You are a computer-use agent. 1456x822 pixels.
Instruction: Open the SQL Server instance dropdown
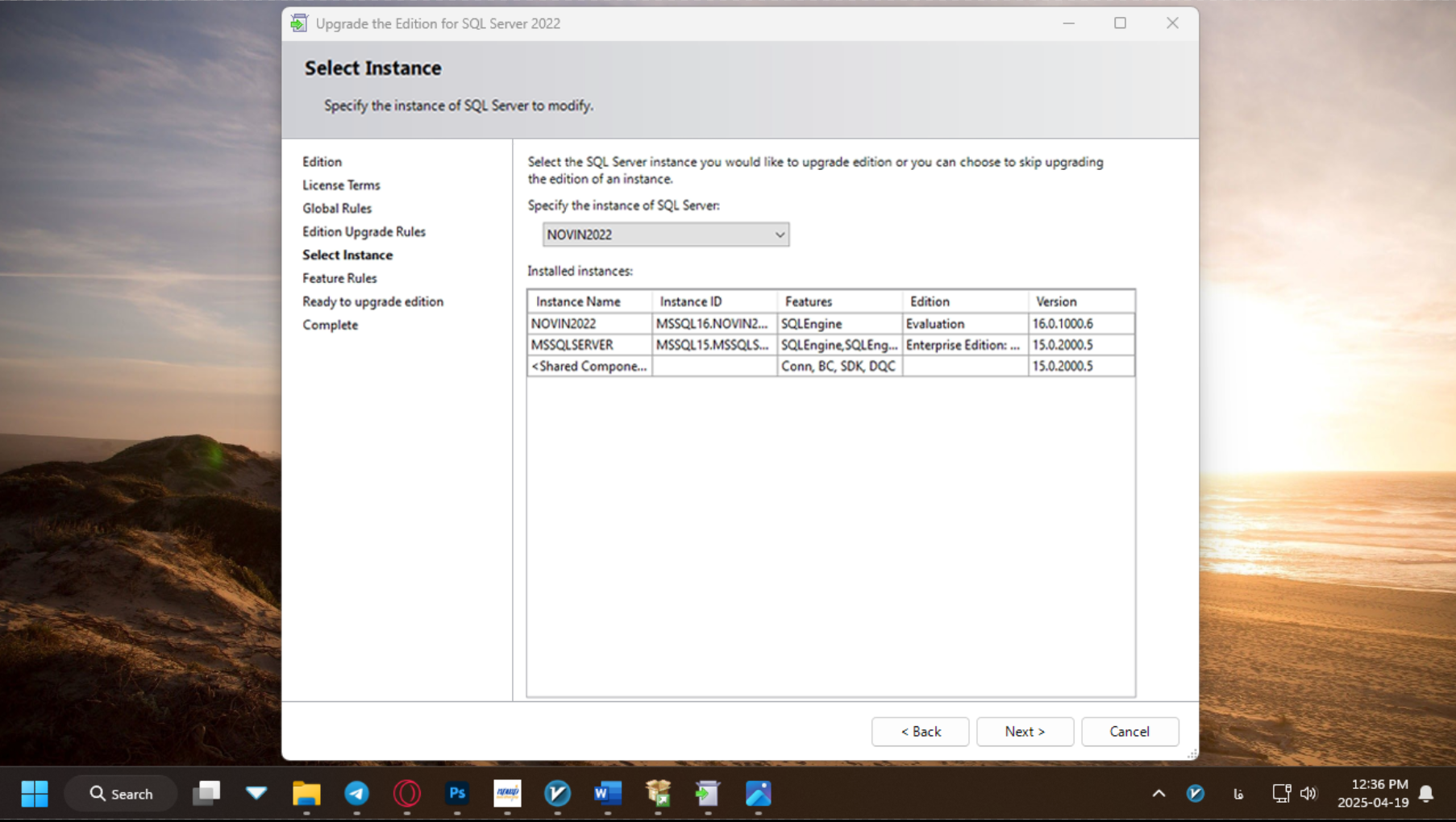[666, 235]
